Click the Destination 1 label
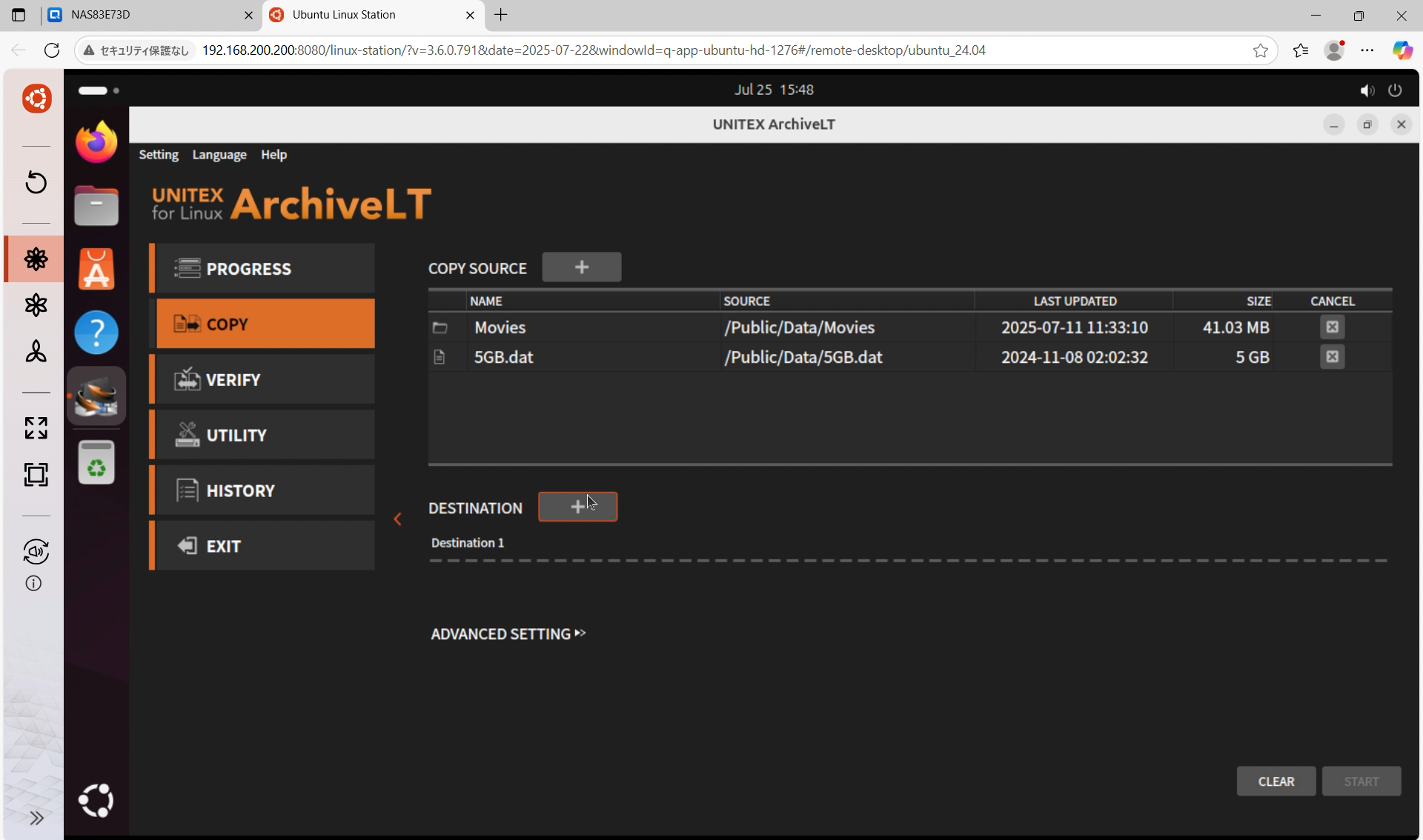This screenshot has height=840, width=1423. (468, 543)
